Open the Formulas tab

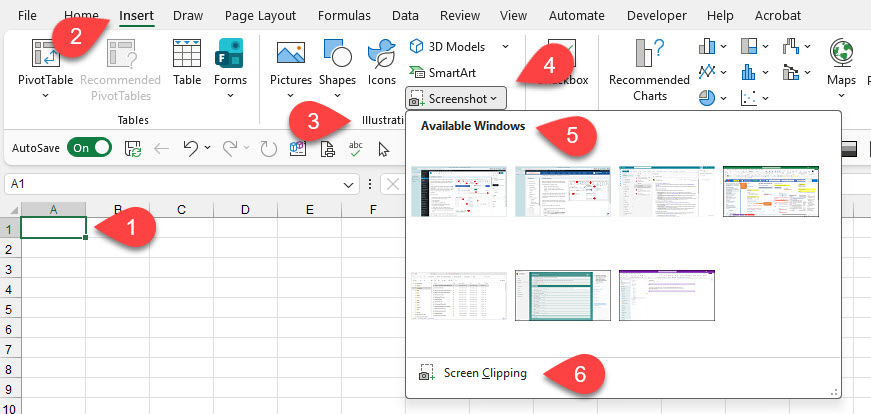344,16
